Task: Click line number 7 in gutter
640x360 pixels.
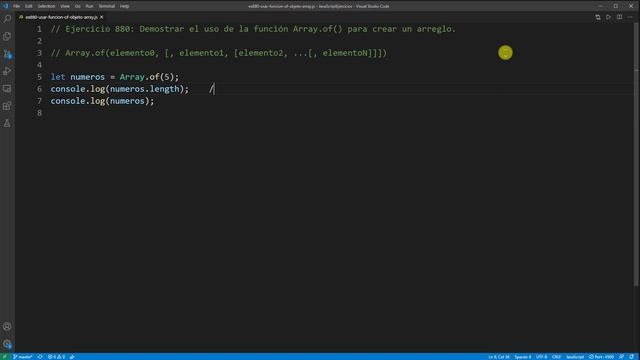Action: click(x=39, y=101)
